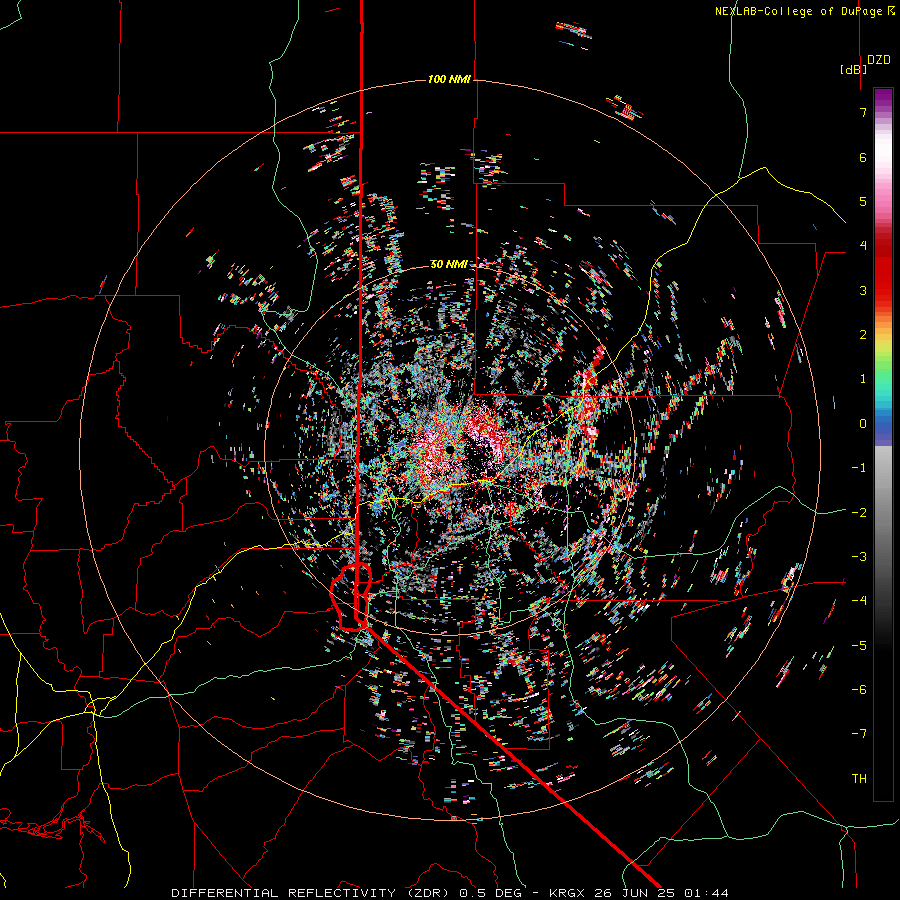Click the 6 value on the dB scale
900x900 pixels.
coord(863,157)
